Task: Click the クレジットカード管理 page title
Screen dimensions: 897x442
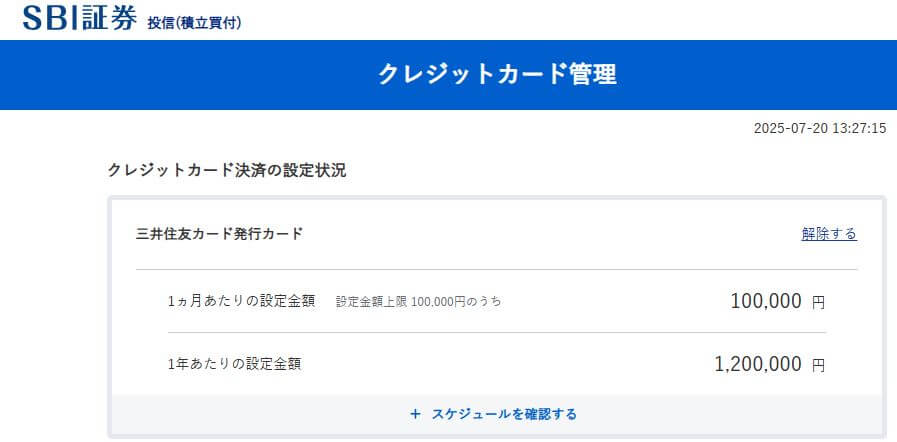Action: (x=497, y=75)
